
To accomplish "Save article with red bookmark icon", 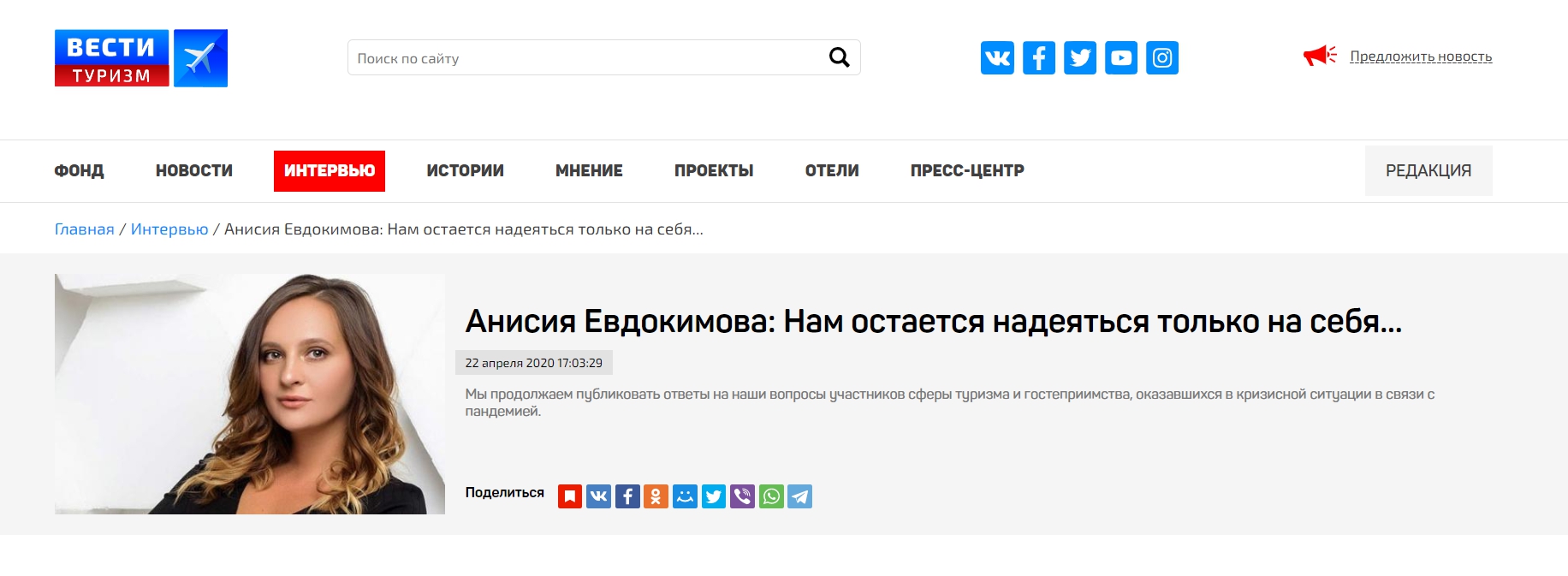I will (x=570, y=496).
